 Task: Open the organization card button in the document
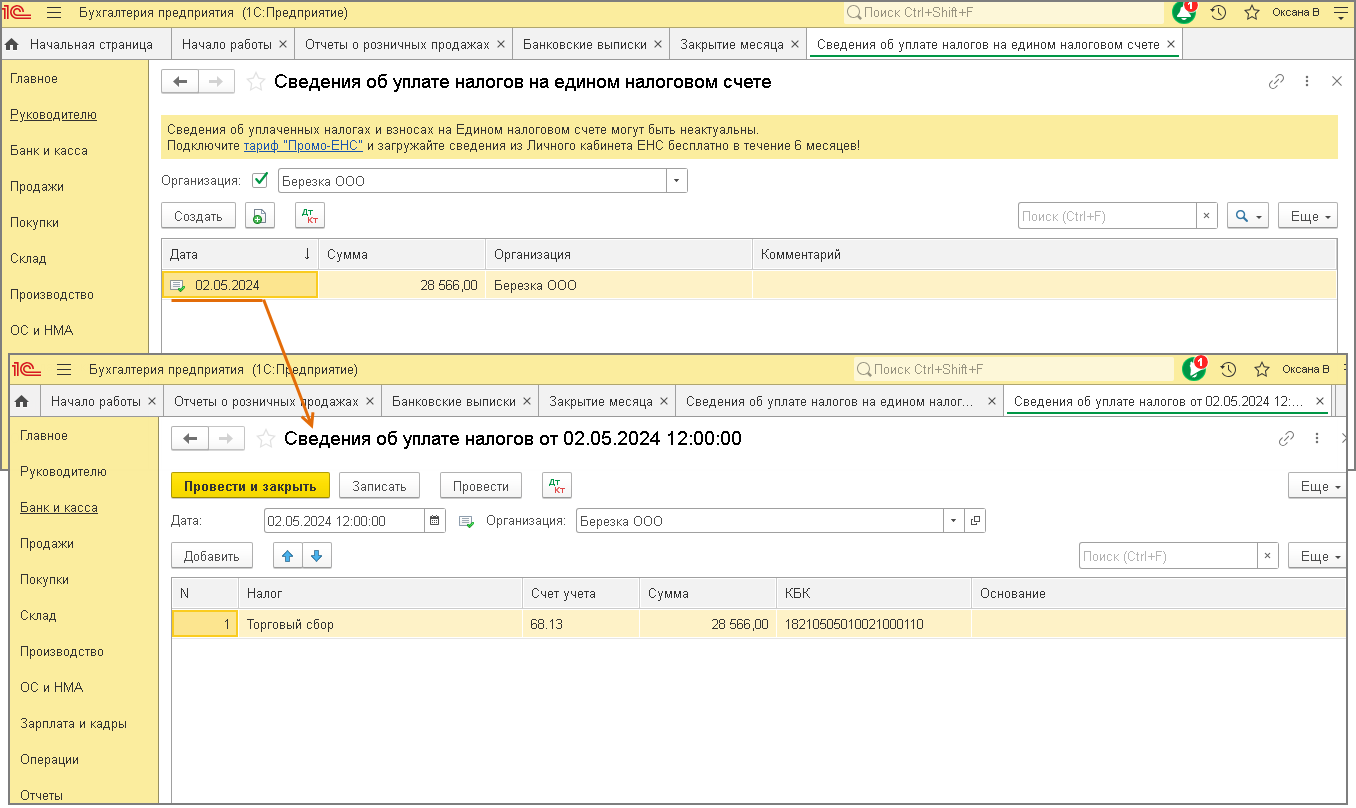tap(976, 521)
